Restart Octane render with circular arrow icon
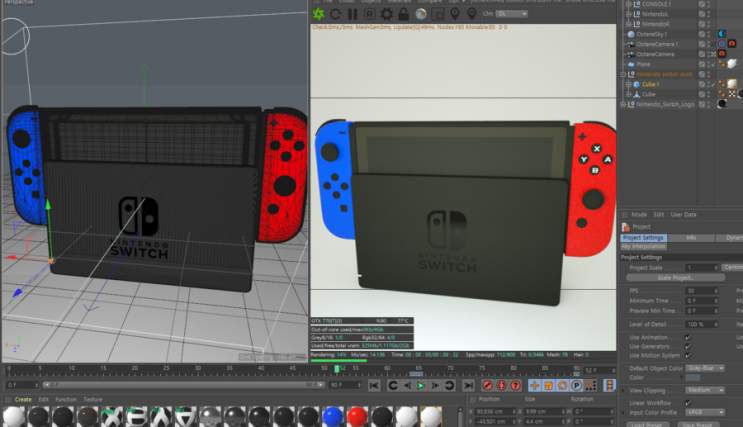Image resolution: width=743 pixels, height=427 pixels. (335, 14)
